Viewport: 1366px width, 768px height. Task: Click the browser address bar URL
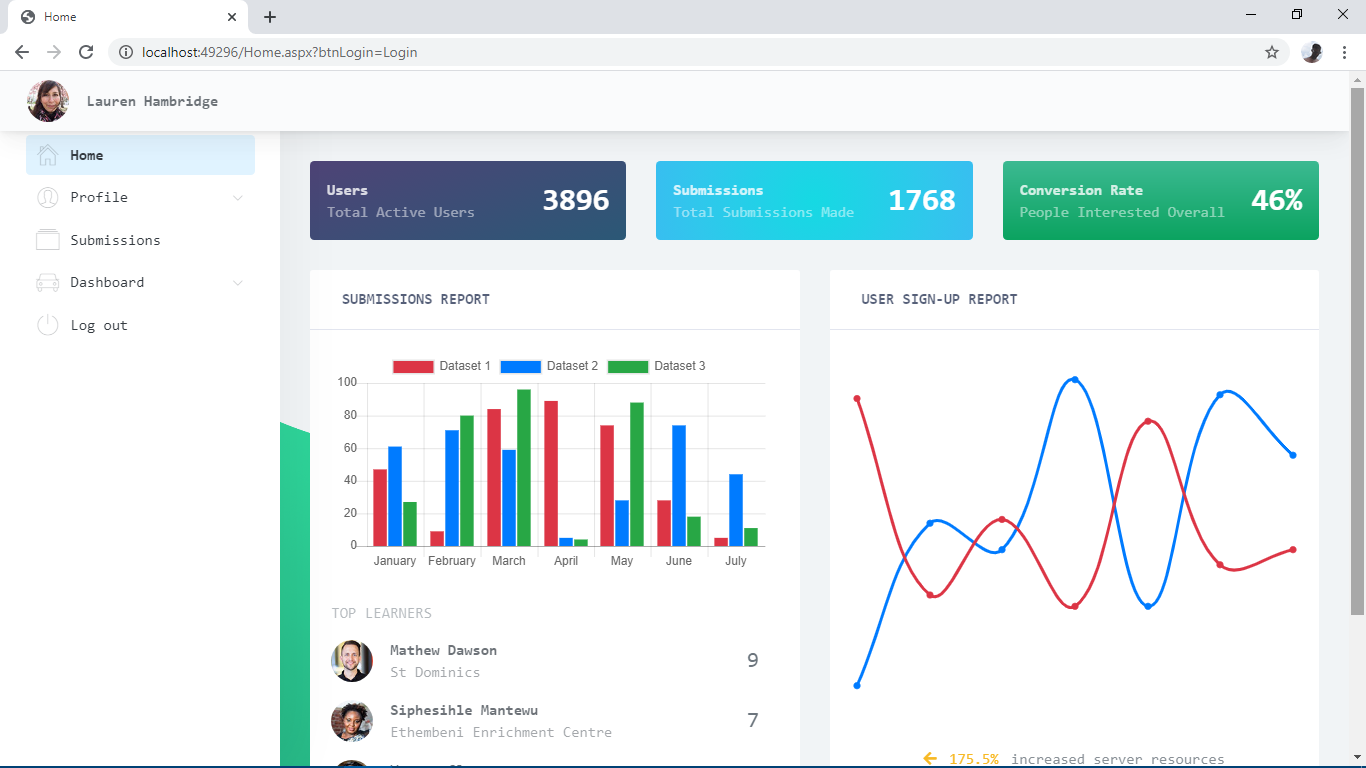point(280,52)
